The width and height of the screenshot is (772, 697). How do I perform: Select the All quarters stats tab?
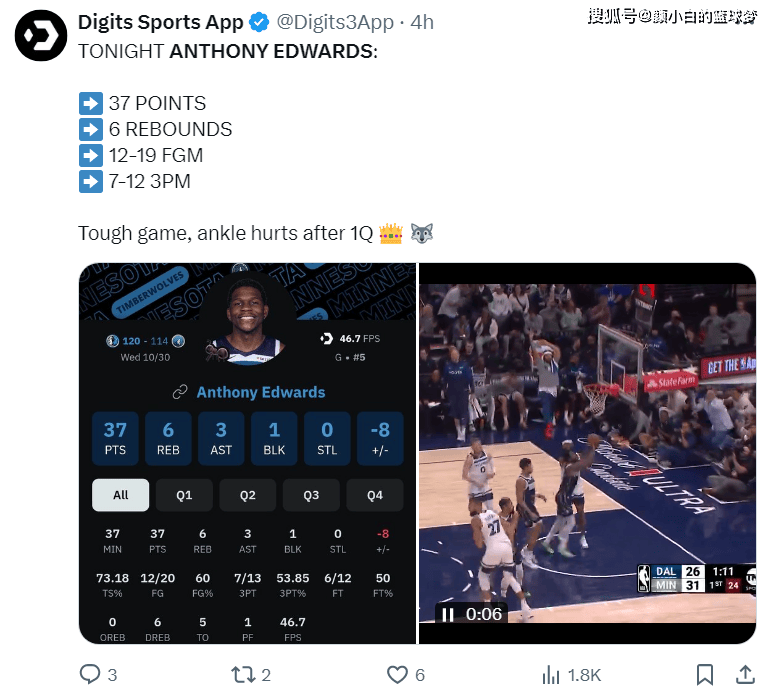click(121, 495)
